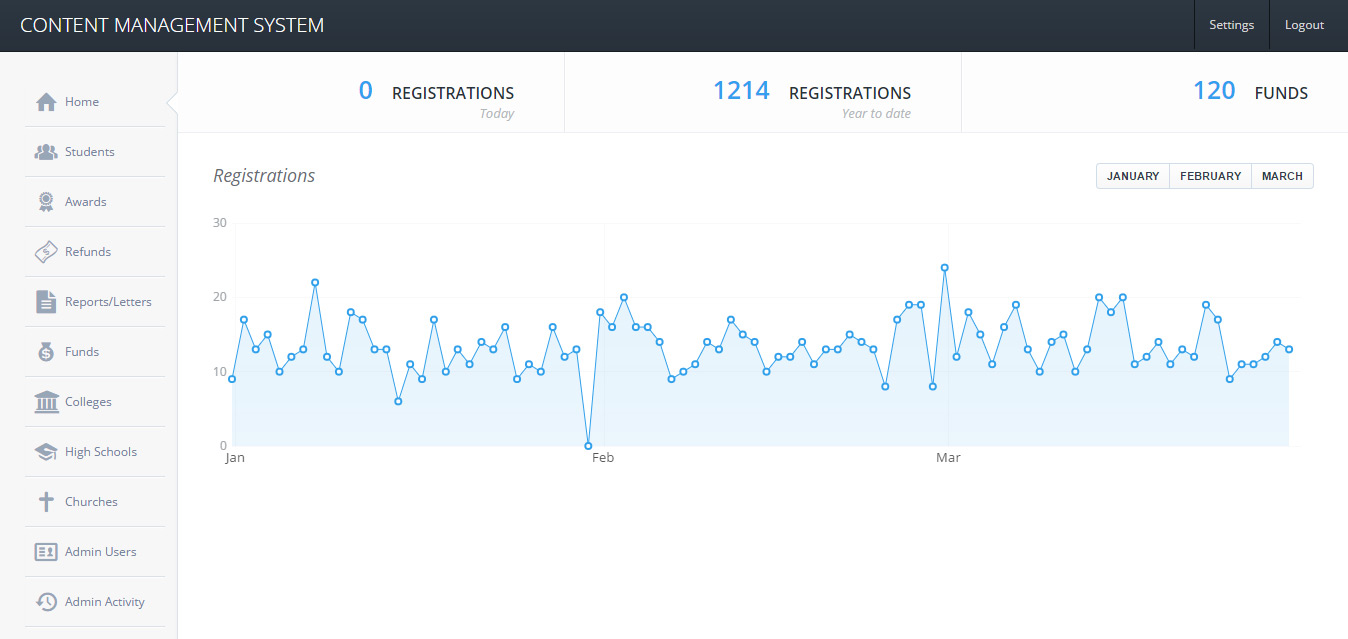This screenshot has height=639, width=1348.
Task: Click the Awards ribbon icon
Action: (x=46, y=202)
